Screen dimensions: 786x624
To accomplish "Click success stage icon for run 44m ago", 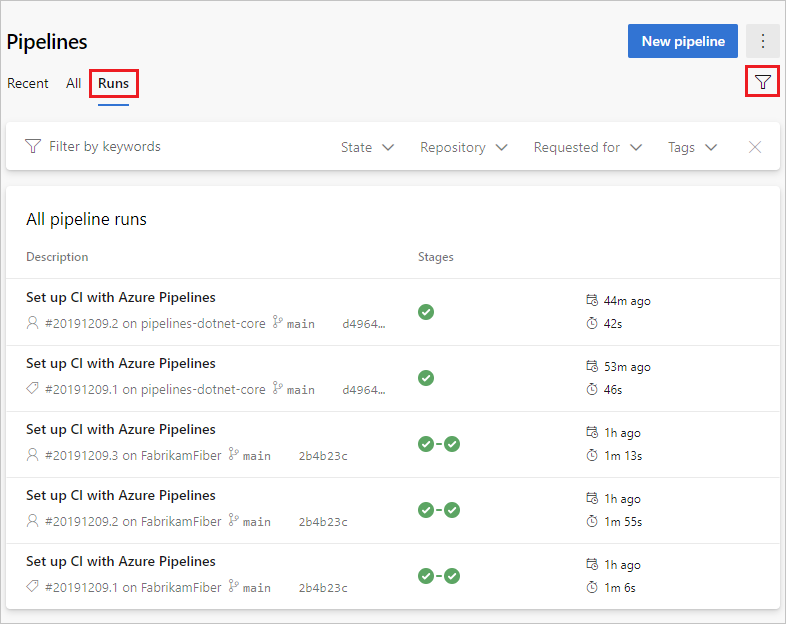I will 426,312.
